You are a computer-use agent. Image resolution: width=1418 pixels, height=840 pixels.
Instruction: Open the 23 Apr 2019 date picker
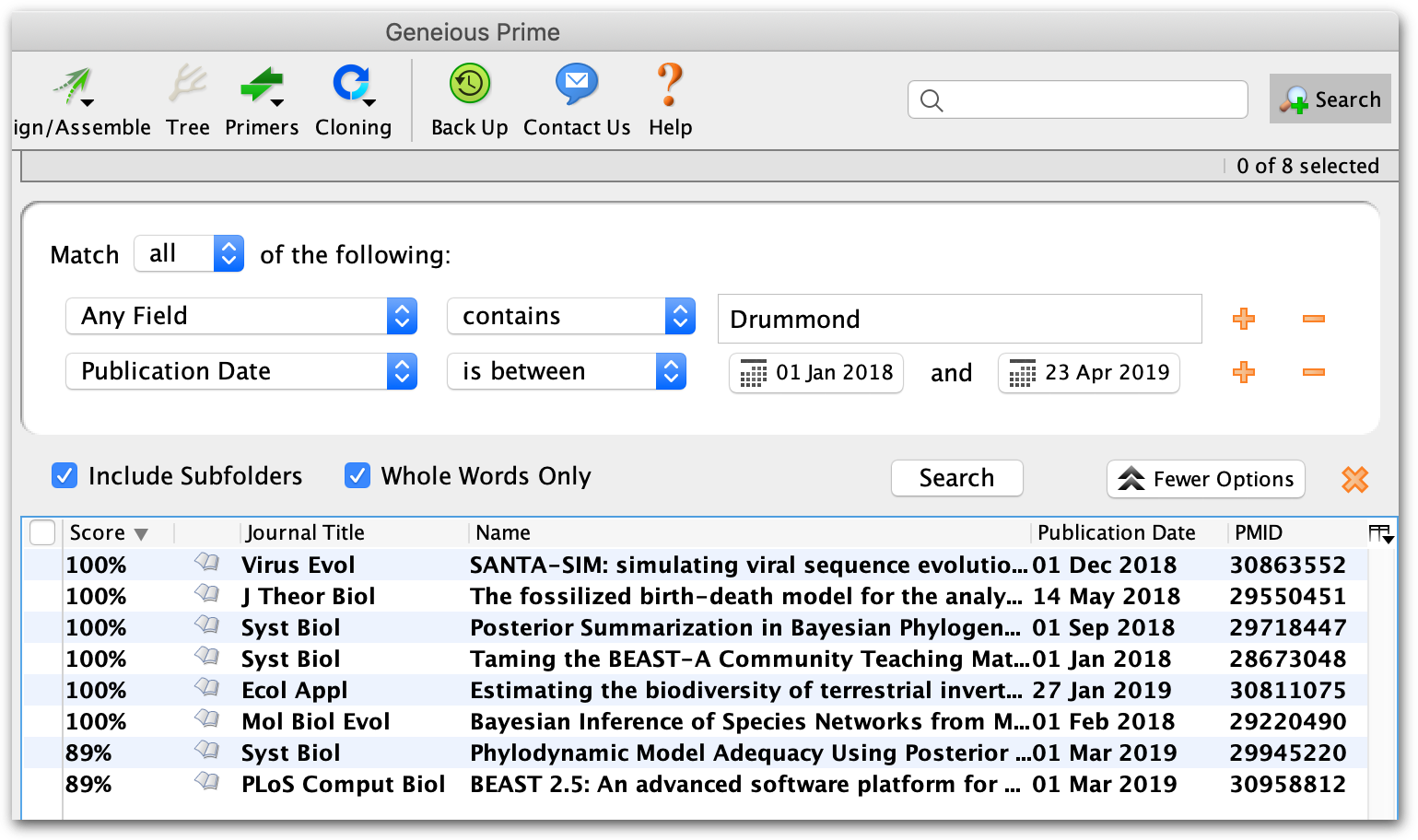point(1089,373)
